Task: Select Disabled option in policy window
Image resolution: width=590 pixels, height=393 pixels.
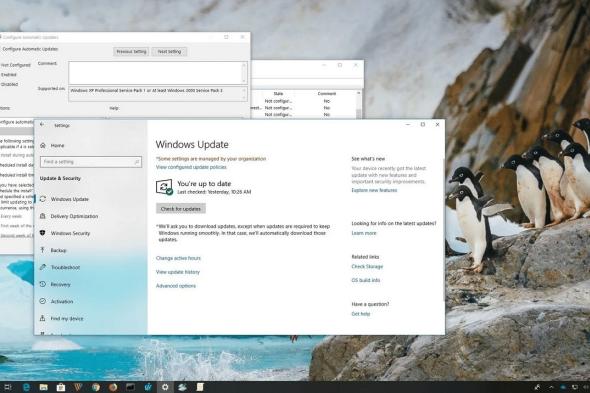Action: pos(9,84)
